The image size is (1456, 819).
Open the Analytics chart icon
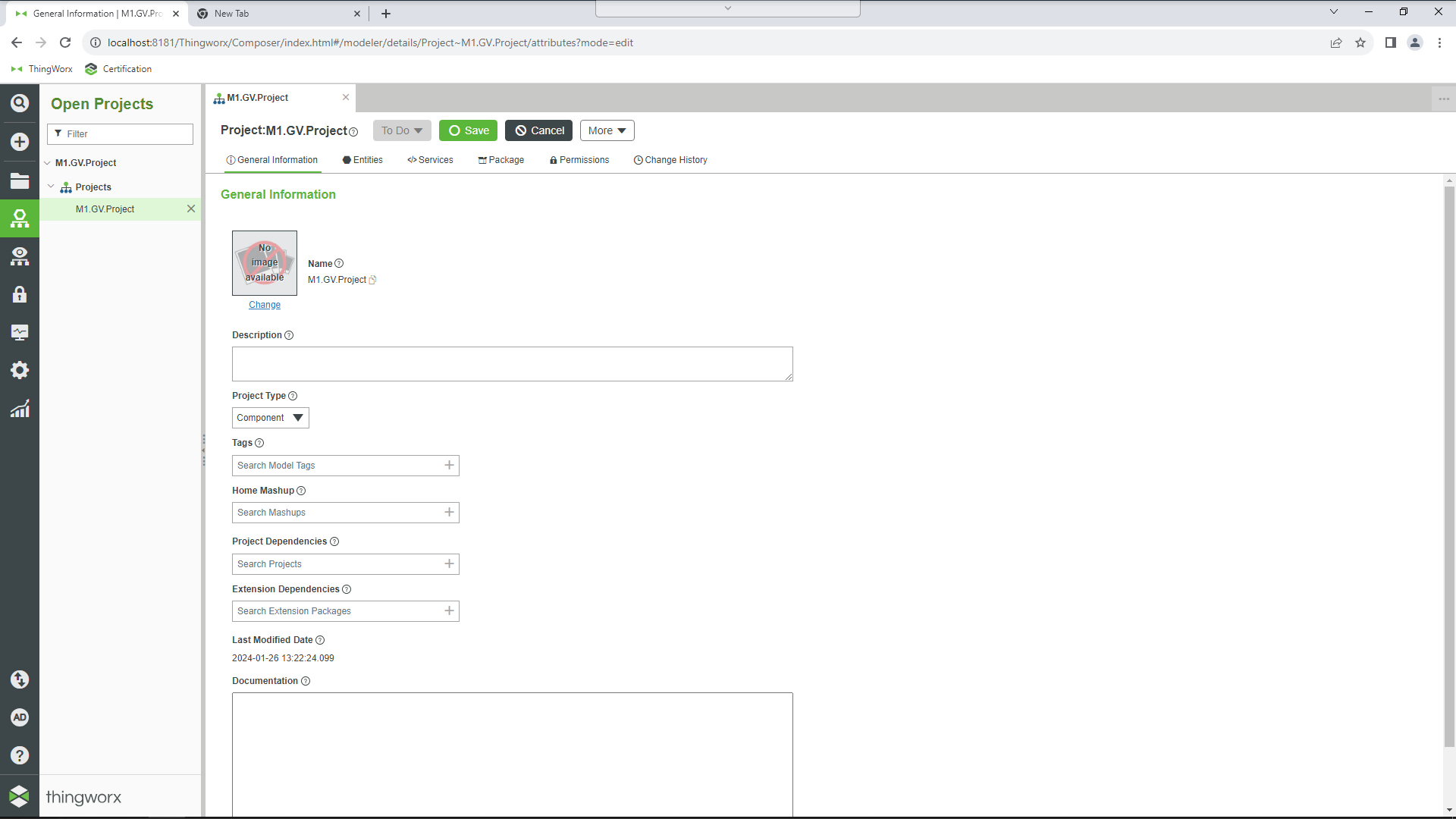click(x=20, y=409)
